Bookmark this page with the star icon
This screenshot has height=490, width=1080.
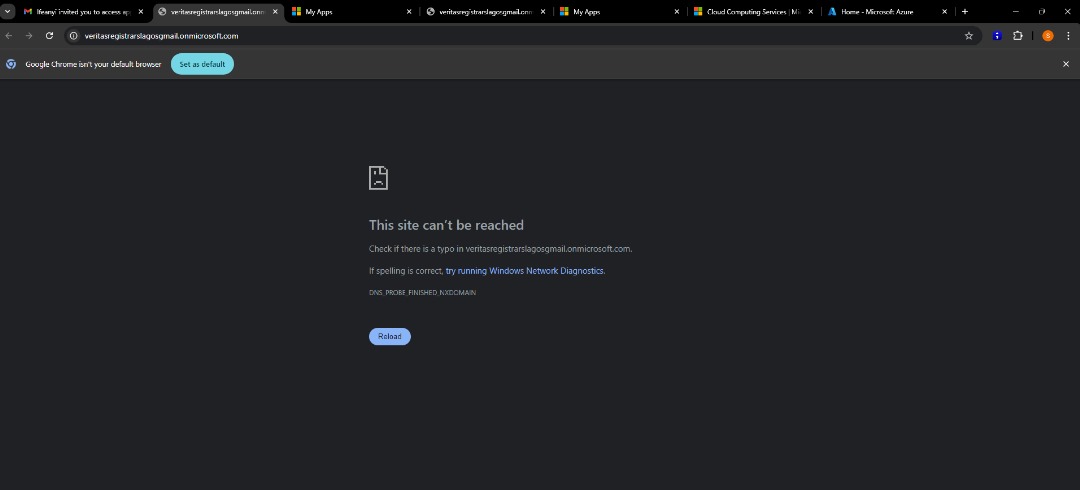[x=968, y=35]
